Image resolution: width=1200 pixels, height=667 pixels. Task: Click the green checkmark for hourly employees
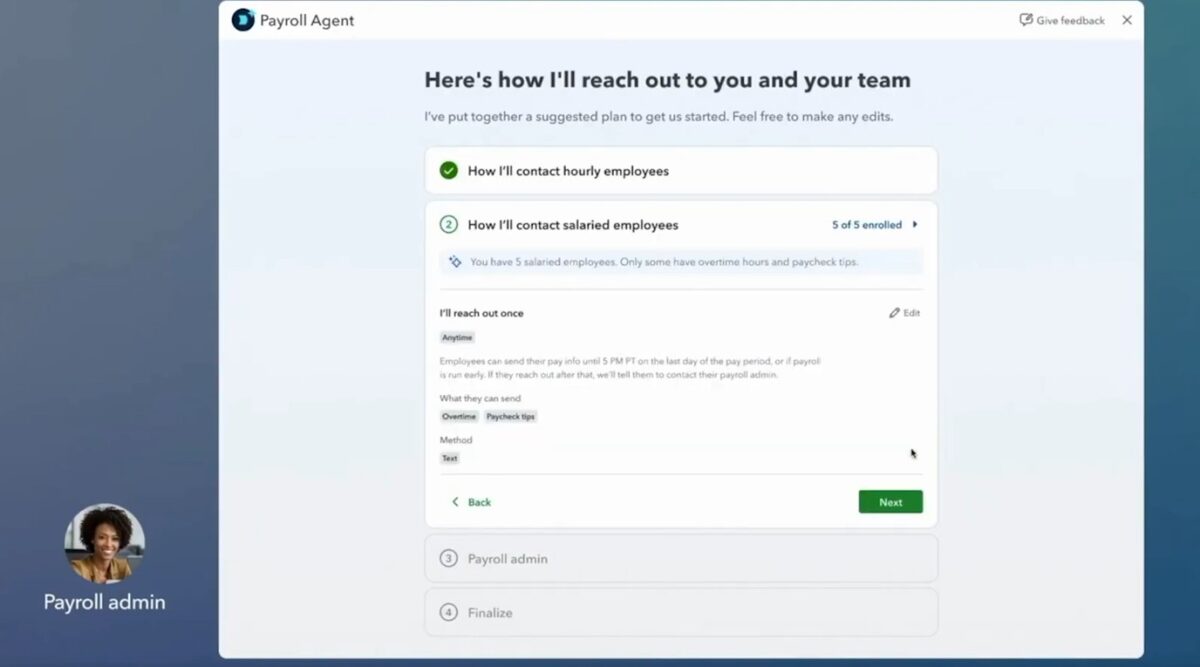[x=449, y=171]
